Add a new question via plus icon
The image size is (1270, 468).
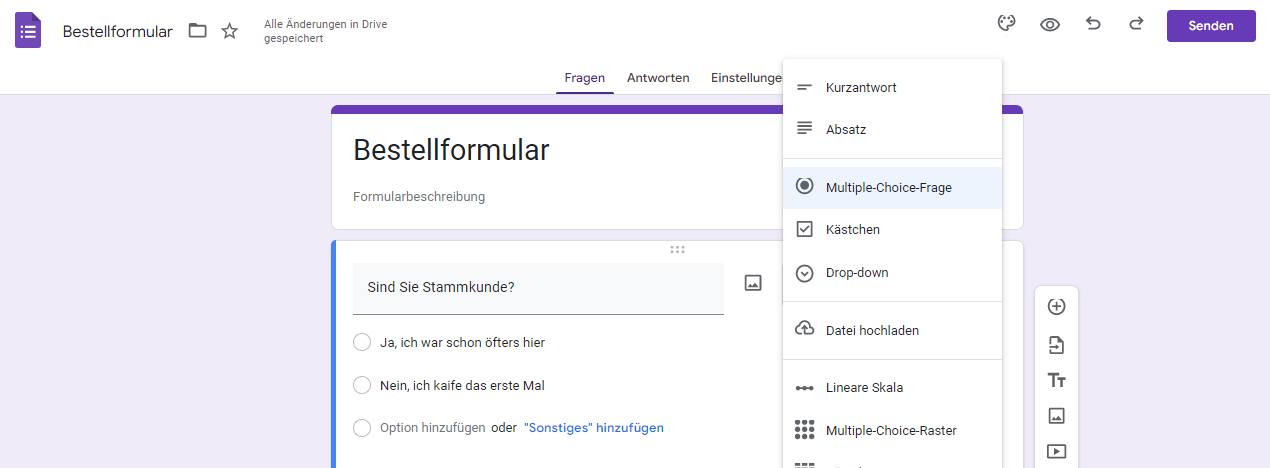tap(1056, 307)
